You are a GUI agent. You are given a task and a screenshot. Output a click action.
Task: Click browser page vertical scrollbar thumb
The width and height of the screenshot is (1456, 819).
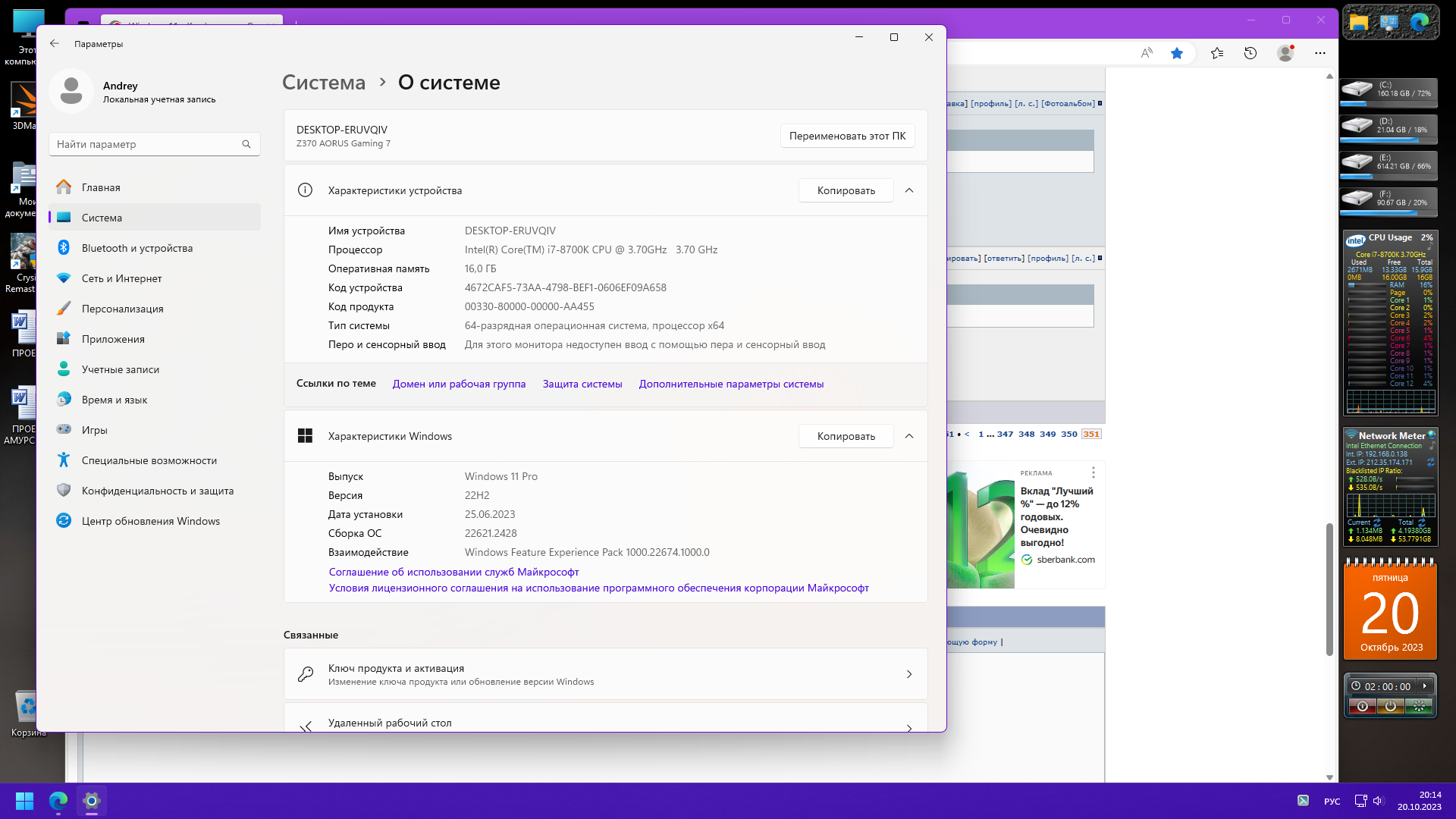[1329, 589]
